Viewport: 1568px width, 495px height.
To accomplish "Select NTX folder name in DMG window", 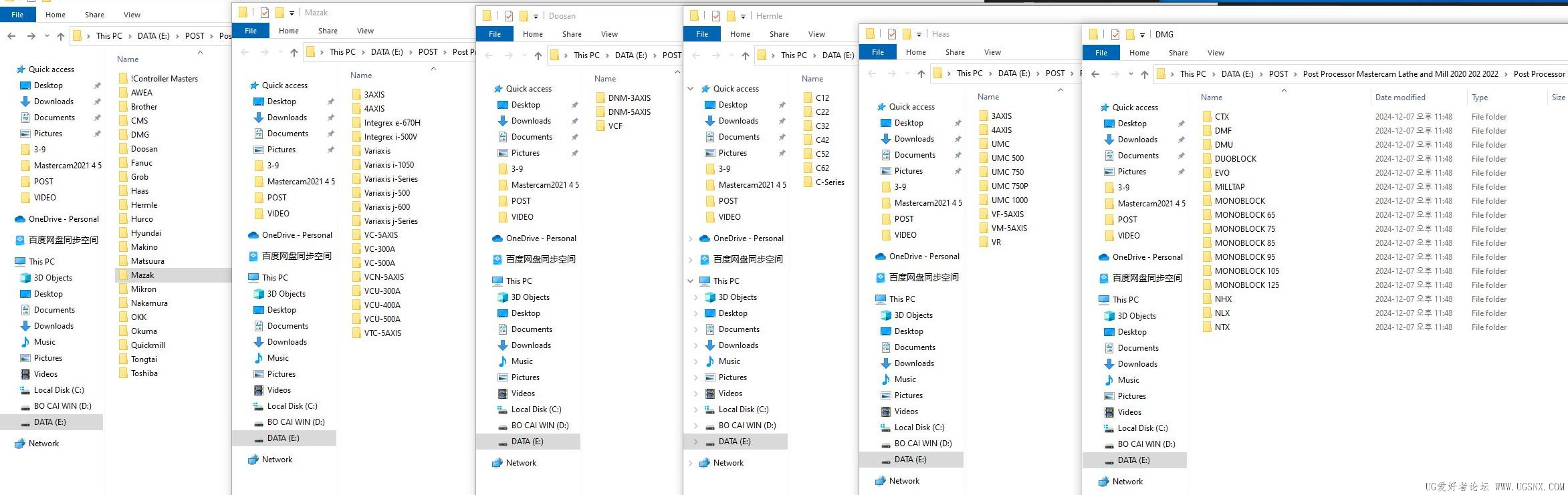I will pyautogui.click(x=1222, y=327).
